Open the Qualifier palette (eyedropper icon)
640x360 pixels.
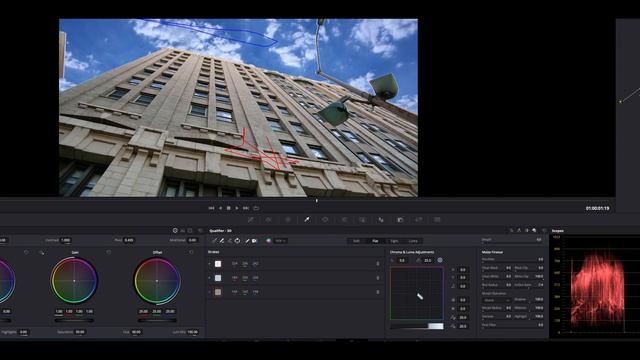click(x=307, y=220)
